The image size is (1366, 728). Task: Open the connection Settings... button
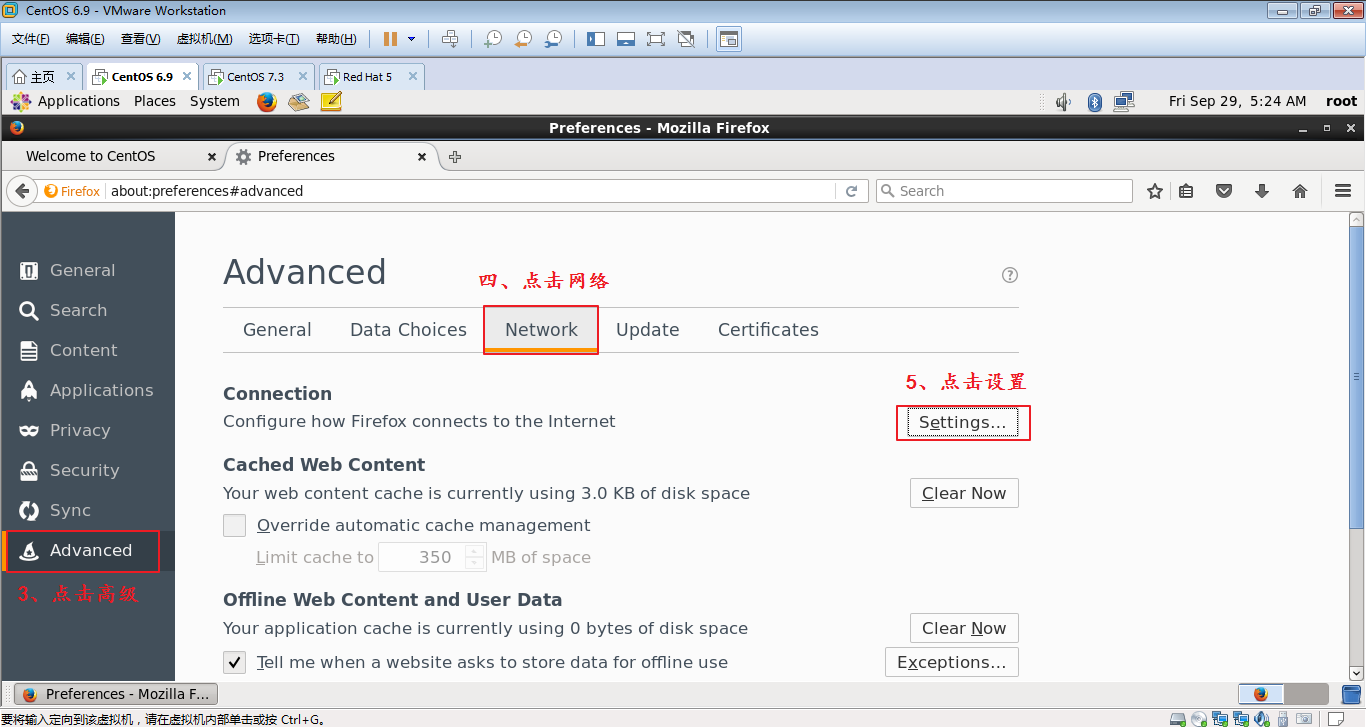[x=963, y=422]
